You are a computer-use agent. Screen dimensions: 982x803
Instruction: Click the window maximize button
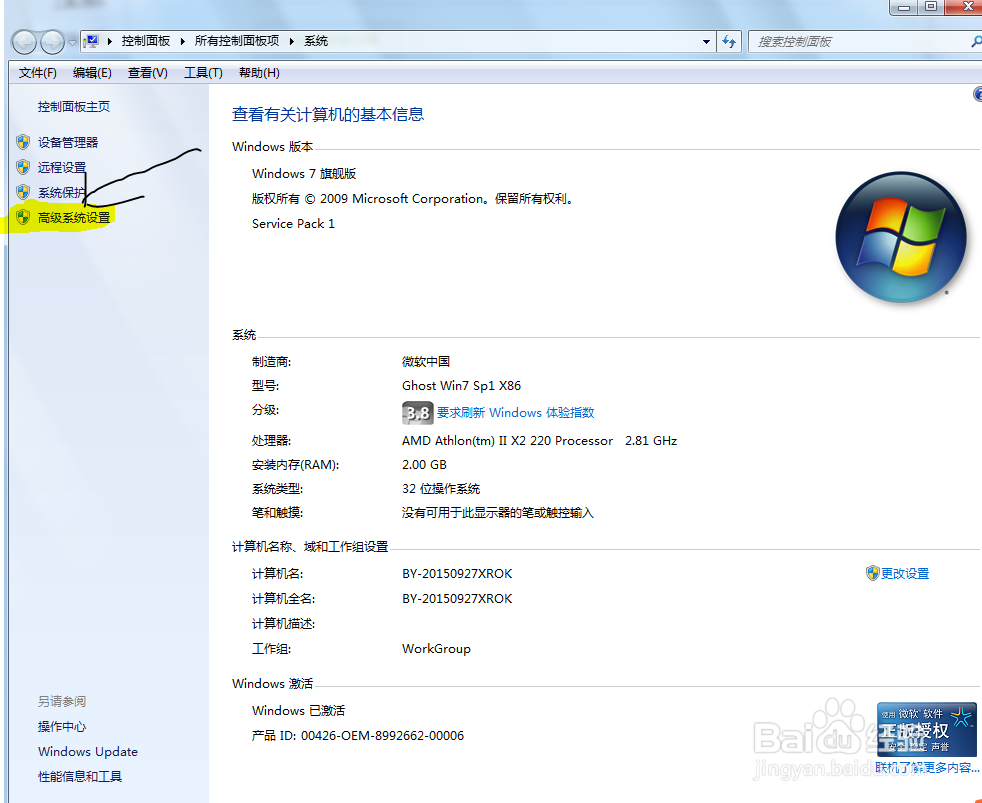[931, 7]
